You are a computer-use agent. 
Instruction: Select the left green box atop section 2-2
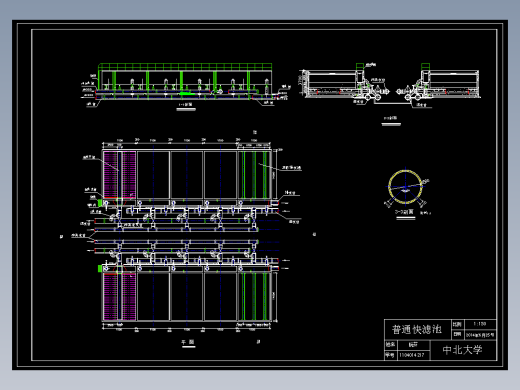click(x=360, y=66)
